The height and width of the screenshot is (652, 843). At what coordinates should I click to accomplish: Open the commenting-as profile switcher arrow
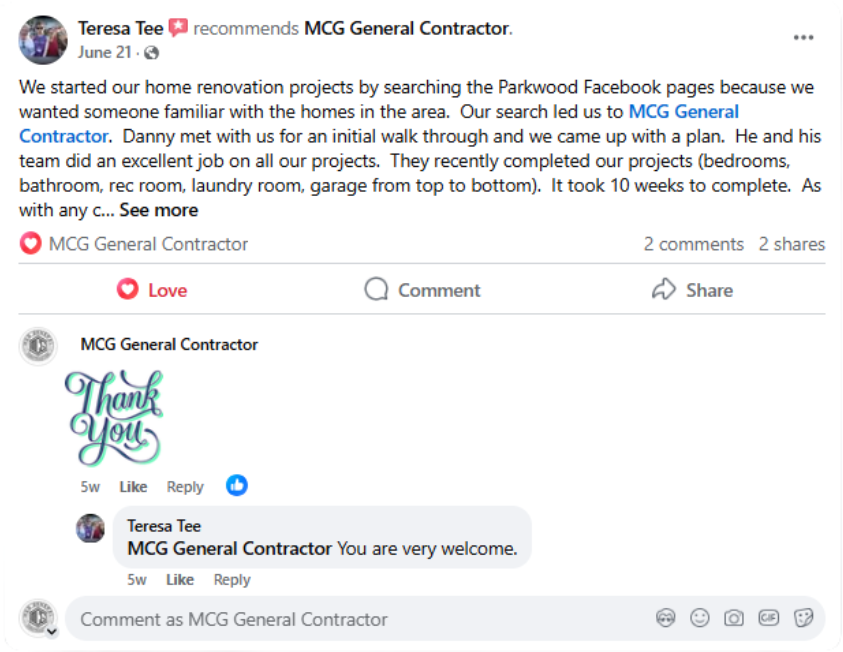click(52, 632)
